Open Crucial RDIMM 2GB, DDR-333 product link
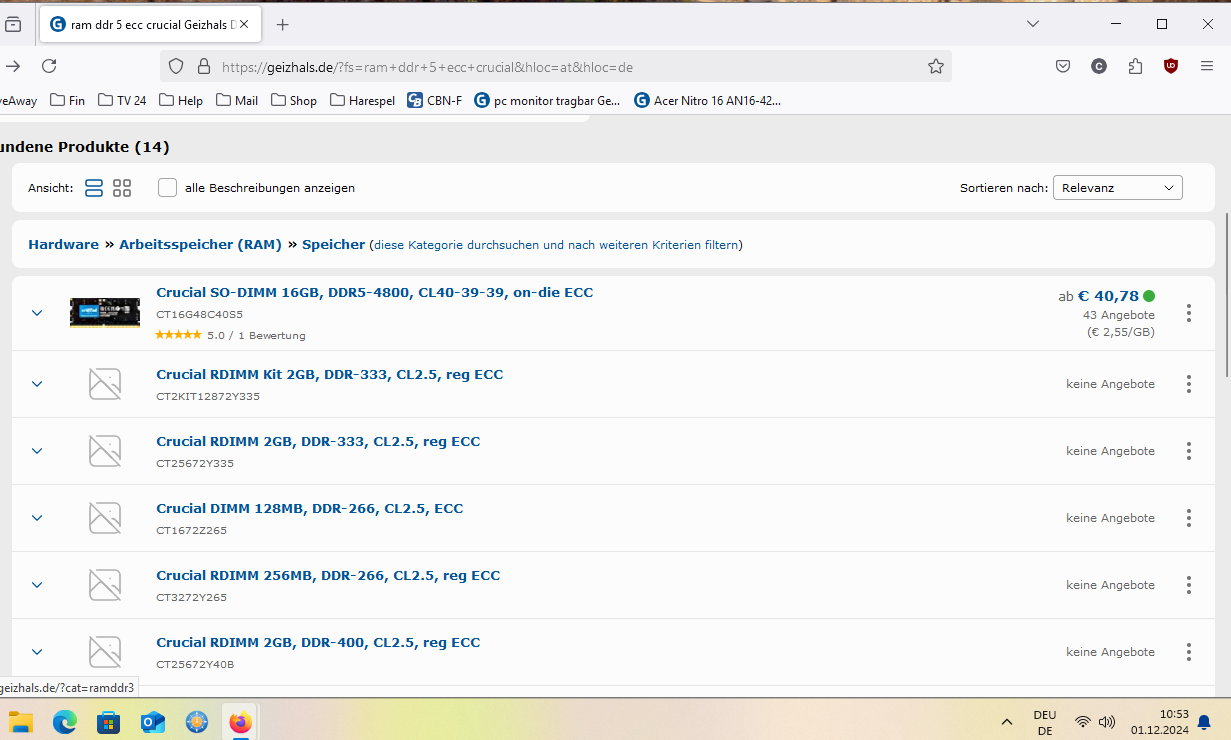This screenshot has width=1231, height=740. pyautogui.click(x=318, y=442)
